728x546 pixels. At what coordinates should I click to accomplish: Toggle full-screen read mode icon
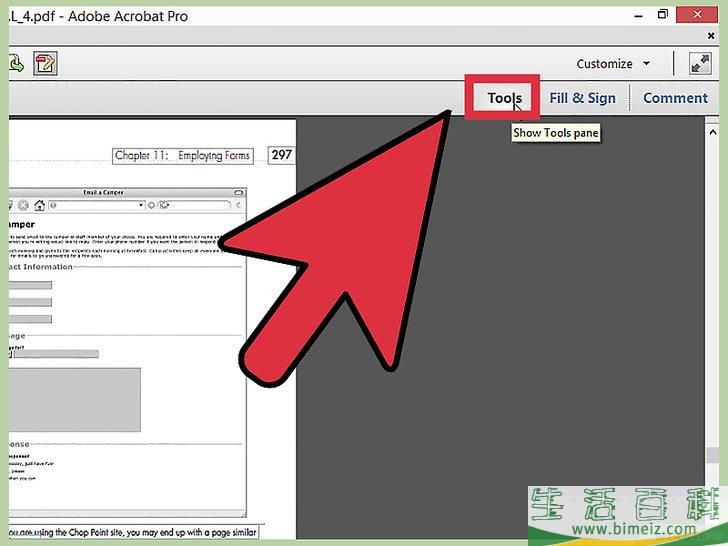pyautogui.click(x=700, y=64)
